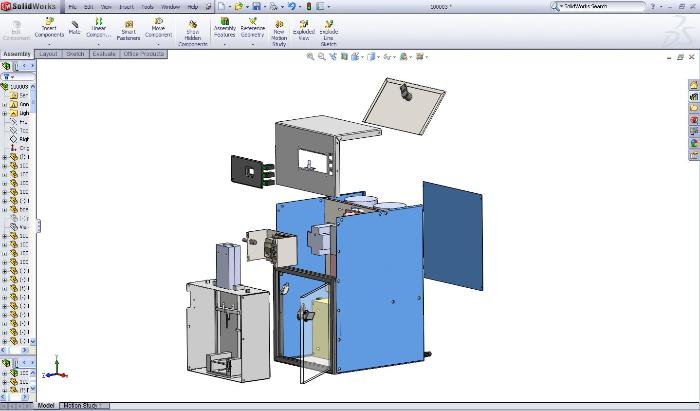This screenshot has height=411, width=700.
Task: Open the Smart Fasteners tool
Action: coord(128,23)
